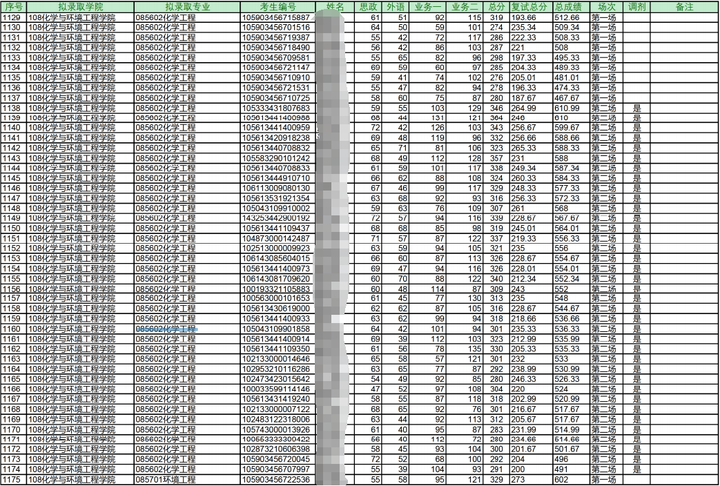This screenshot has height=486, width=720.
Task: Select exam ID cell 105613420918238
Action: tap(278, 138)
